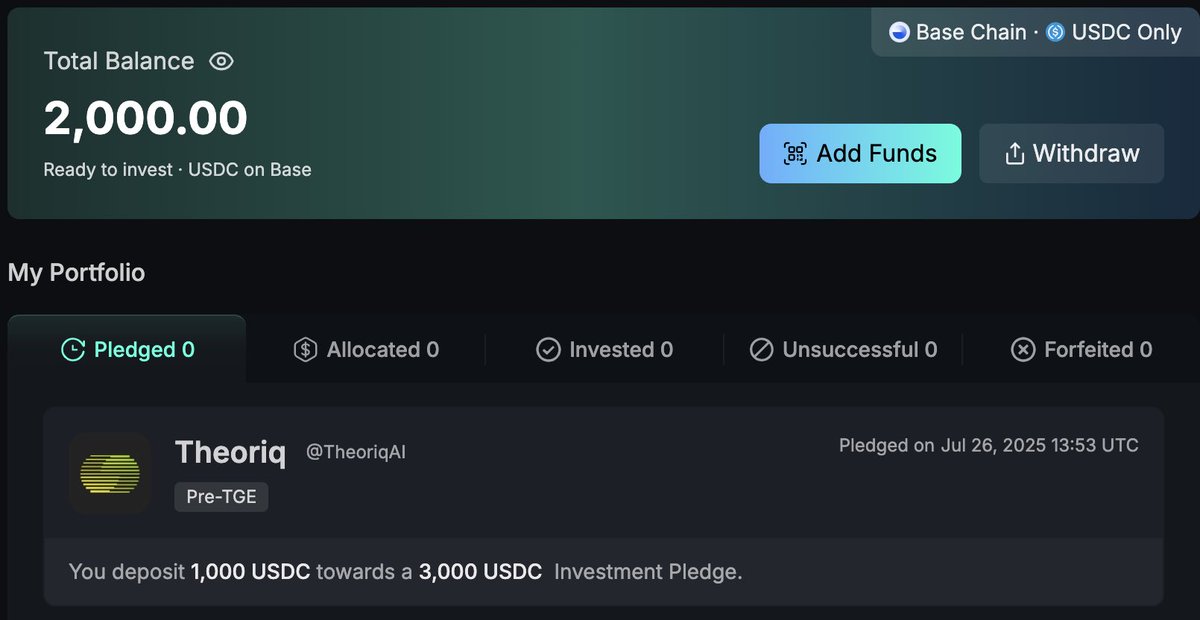
Task: Click the checkmark circle Invested icon
Action: click(548, 350)
